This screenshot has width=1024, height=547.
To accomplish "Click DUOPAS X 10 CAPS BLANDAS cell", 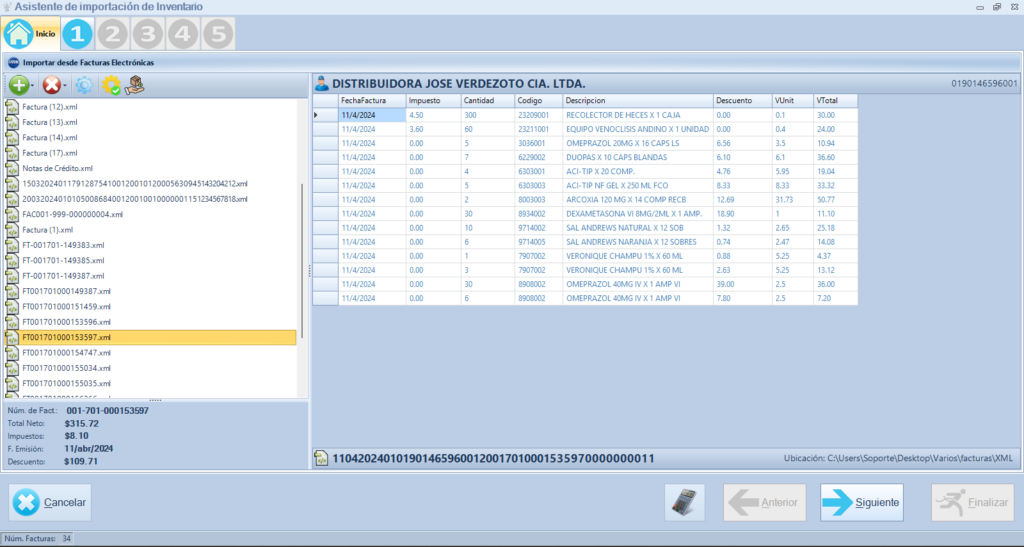I will (x=637, y=157).
